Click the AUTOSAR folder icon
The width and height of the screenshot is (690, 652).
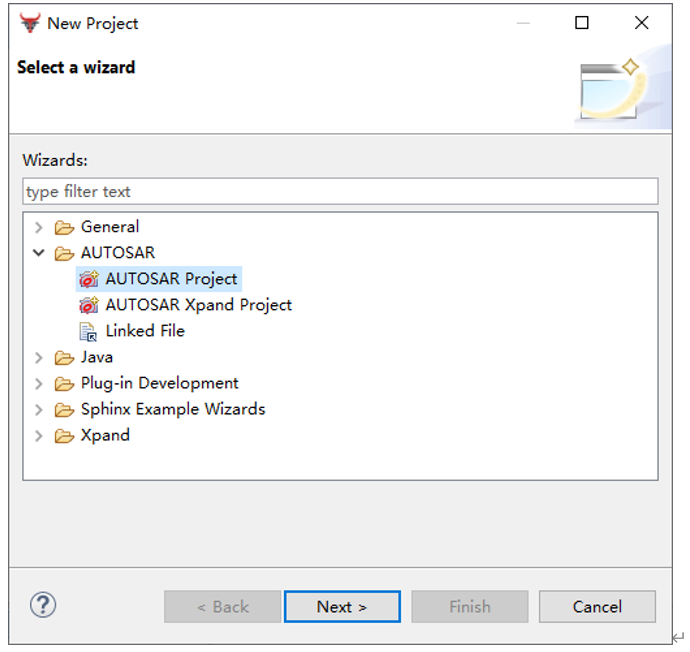(x=64, y=253)
